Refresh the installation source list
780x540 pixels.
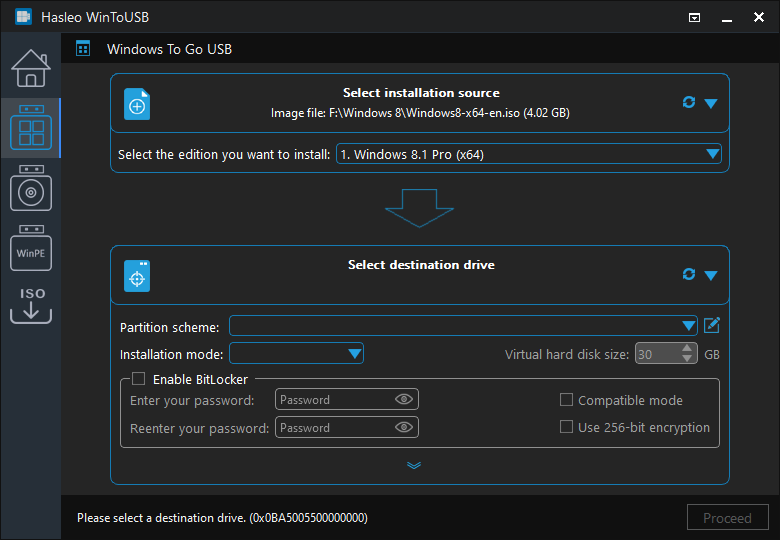[688, 102]
